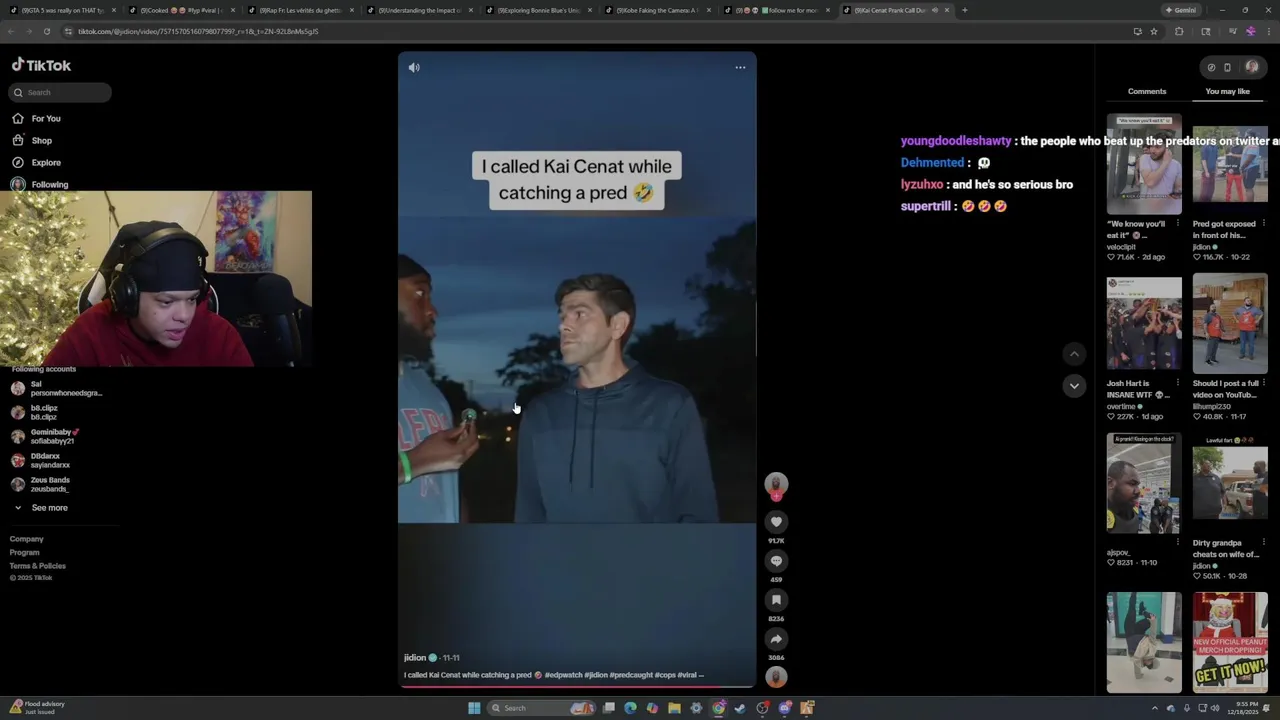Screen dimensions: 1280x720
Task: Open the For You feed
Action: [37, 118]
